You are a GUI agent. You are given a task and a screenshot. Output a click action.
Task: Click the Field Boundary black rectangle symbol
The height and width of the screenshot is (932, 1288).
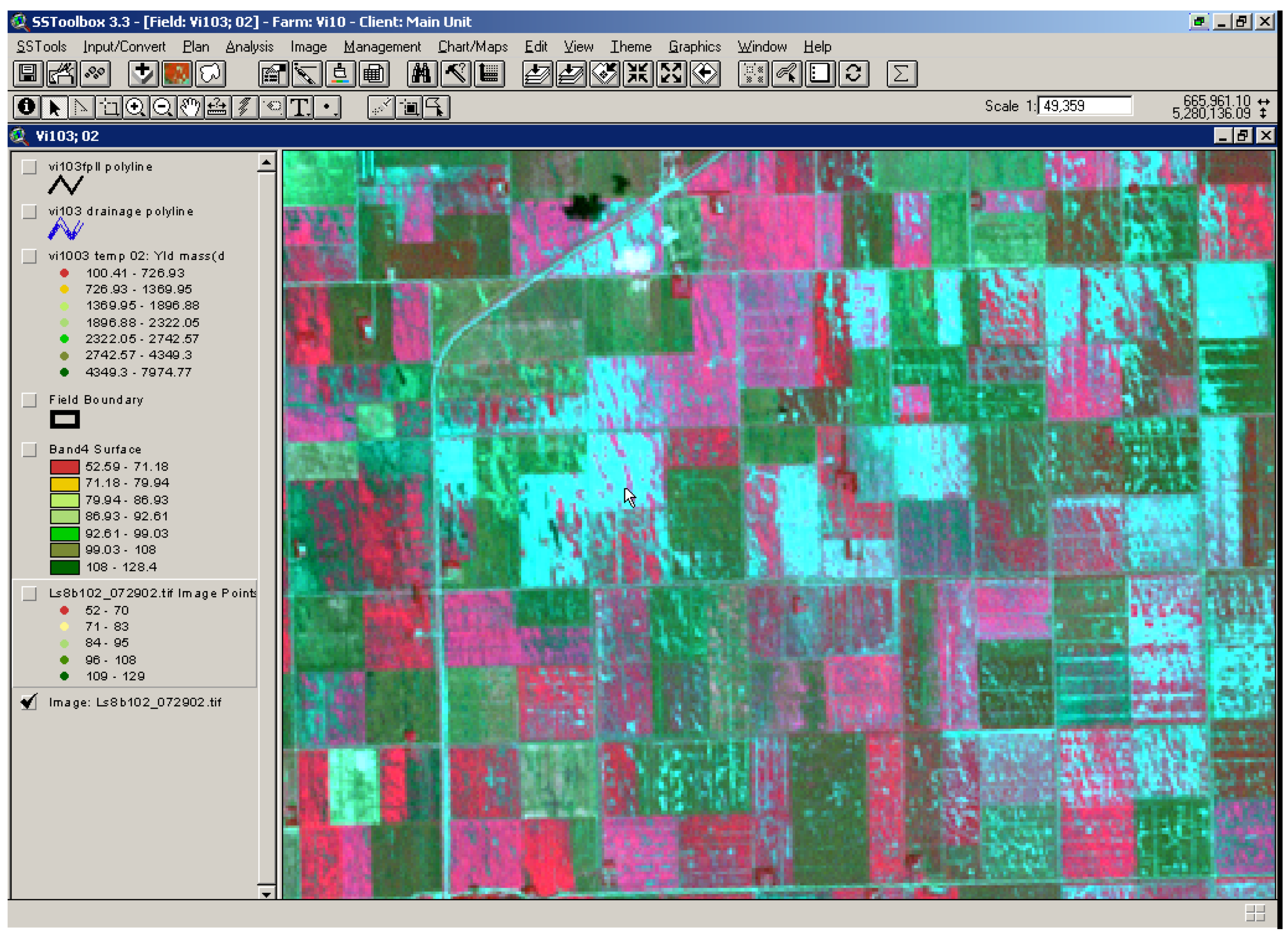[65, 420]
